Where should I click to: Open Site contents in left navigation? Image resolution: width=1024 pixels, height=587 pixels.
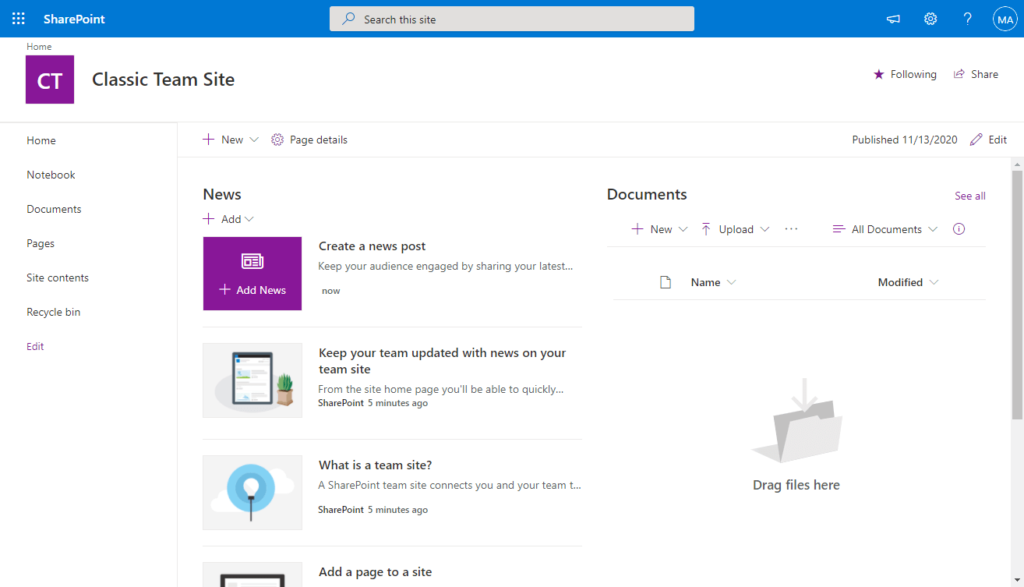click(57, 278)
